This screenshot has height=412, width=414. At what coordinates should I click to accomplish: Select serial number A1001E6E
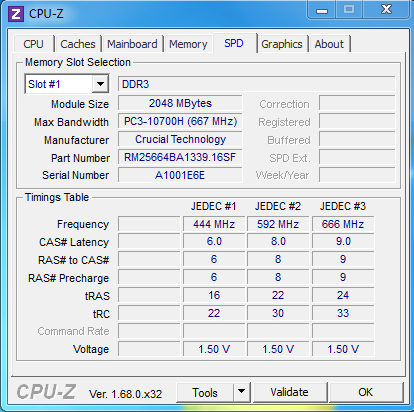click(180, 175)
